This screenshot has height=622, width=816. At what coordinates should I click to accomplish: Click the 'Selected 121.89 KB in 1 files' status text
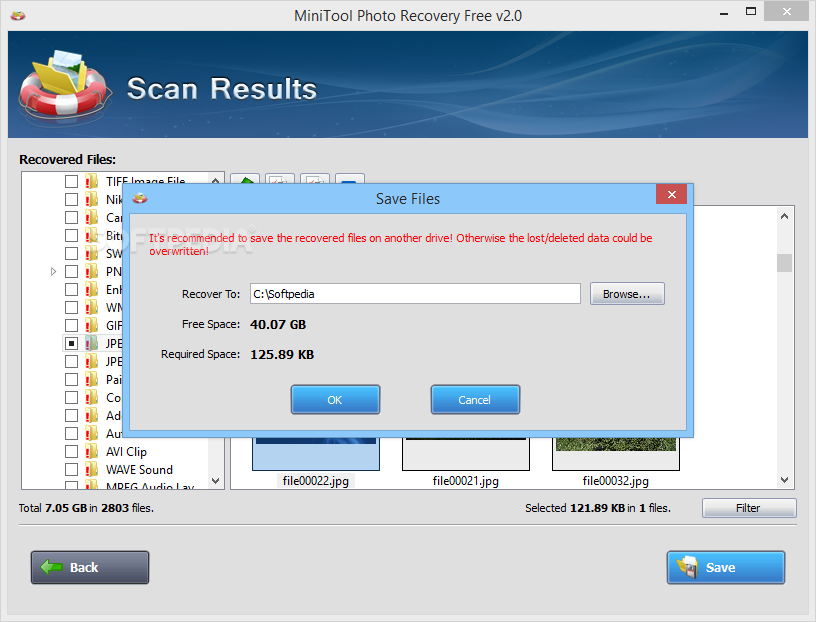click(x=597, y=508)
